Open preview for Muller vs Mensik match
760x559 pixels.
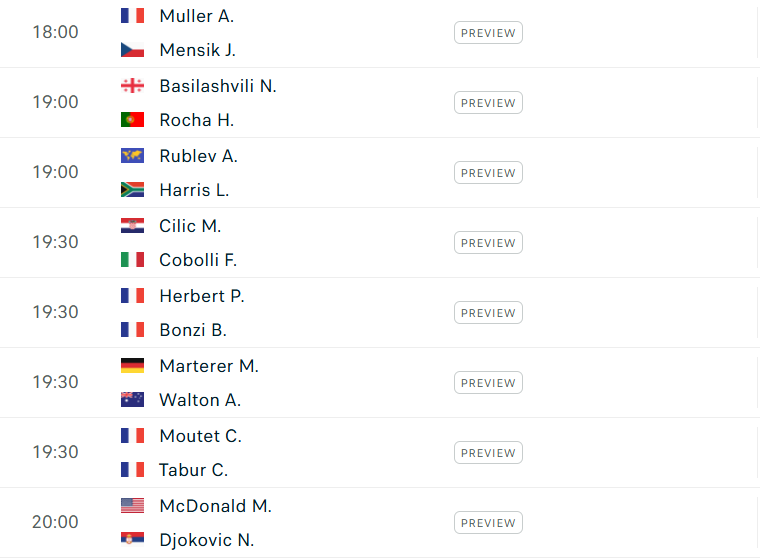pos(488,33)
